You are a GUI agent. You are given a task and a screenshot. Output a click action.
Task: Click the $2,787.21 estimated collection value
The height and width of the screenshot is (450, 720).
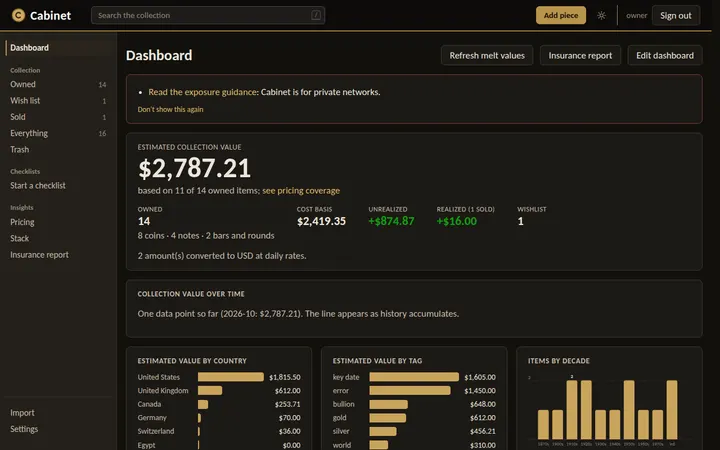pyautogui.click(x=194, y=168)
